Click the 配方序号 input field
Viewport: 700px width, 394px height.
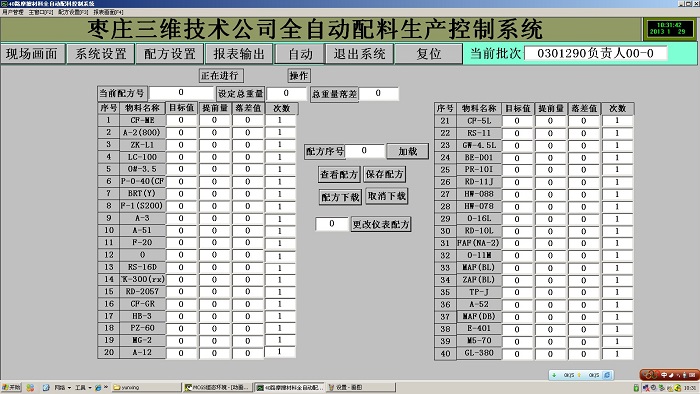(364, 151)
